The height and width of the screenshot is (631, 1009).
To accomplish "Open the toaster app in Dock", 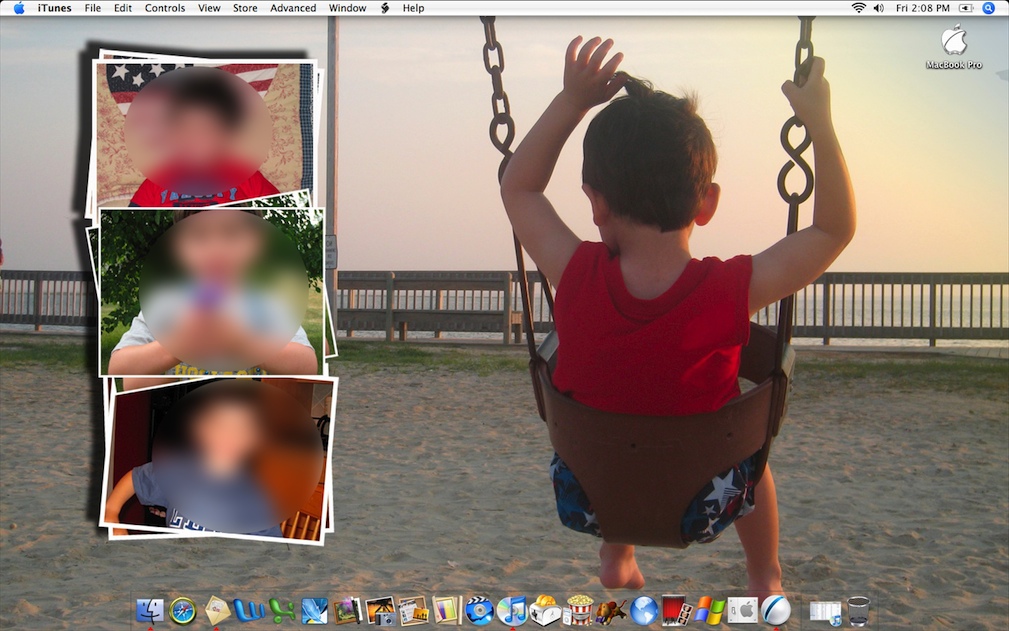I will coord(544,610).
